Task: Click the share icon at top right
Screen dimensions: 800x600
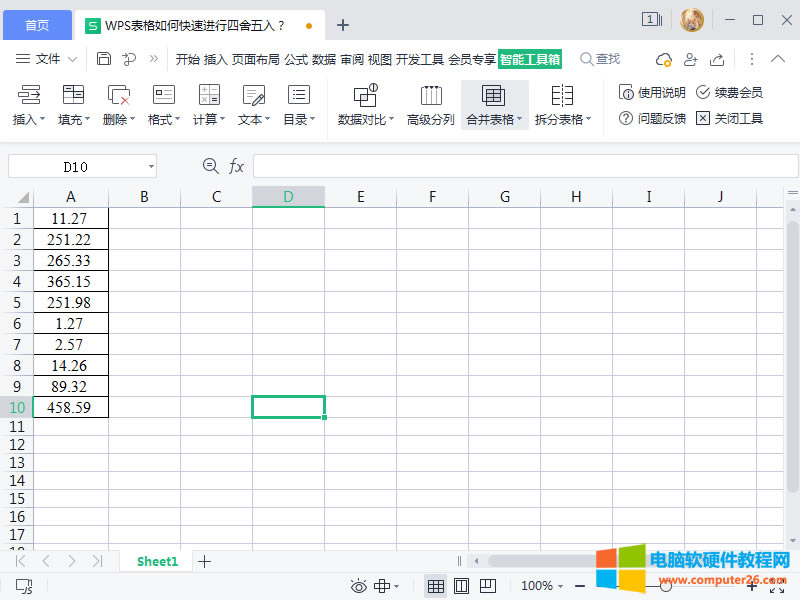Action: coord(716,59)
